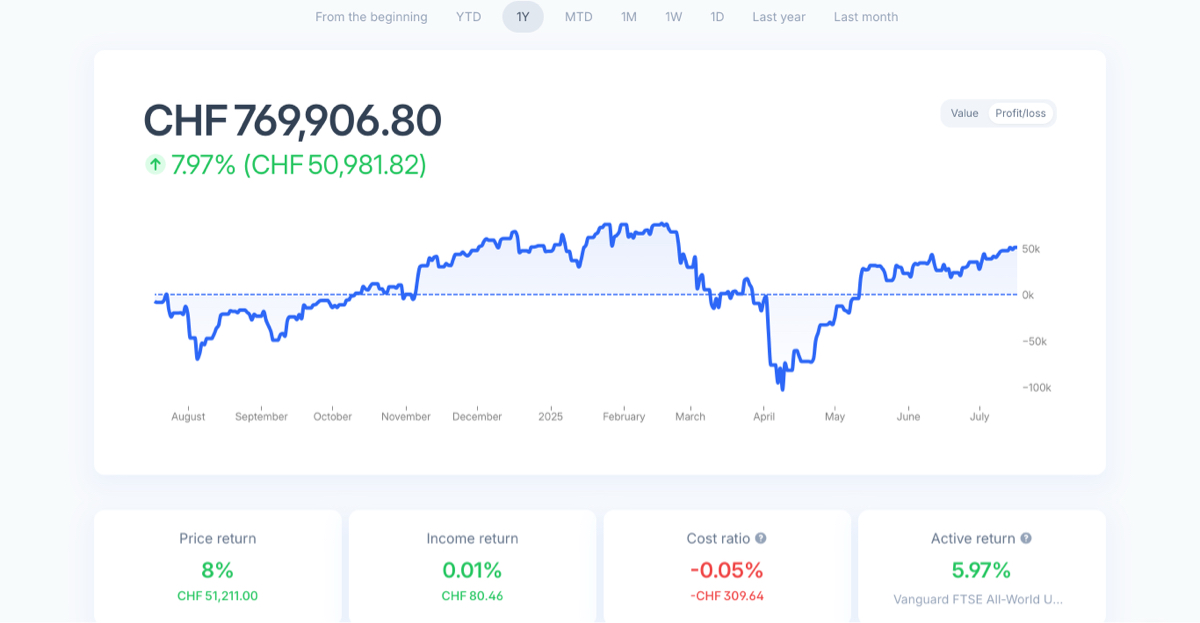Click the CHF 769,906.80 portfolio total

(293, 121)
